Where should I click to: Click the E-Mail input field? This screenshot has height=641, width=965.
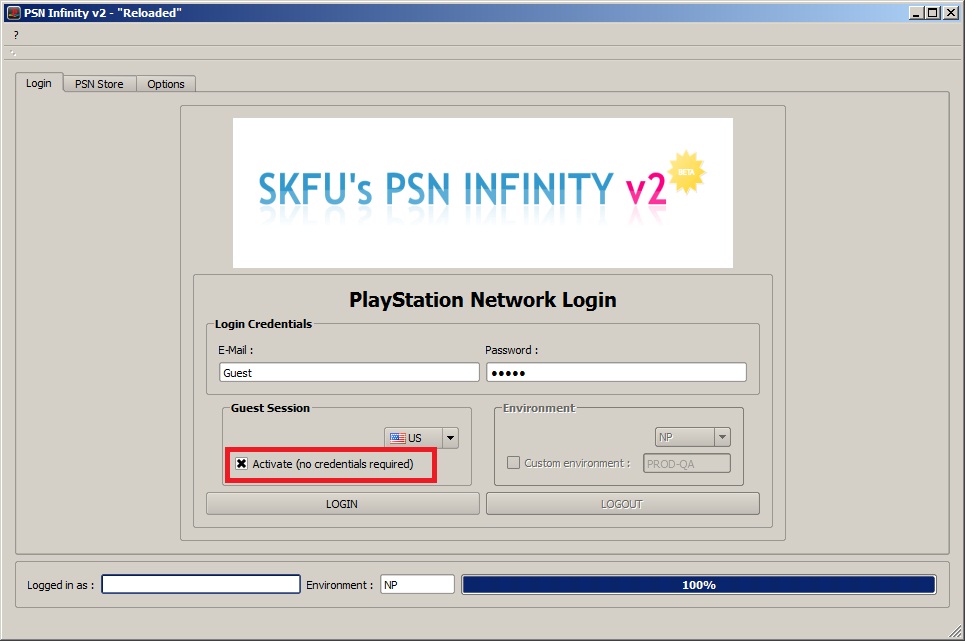(349, 372)
